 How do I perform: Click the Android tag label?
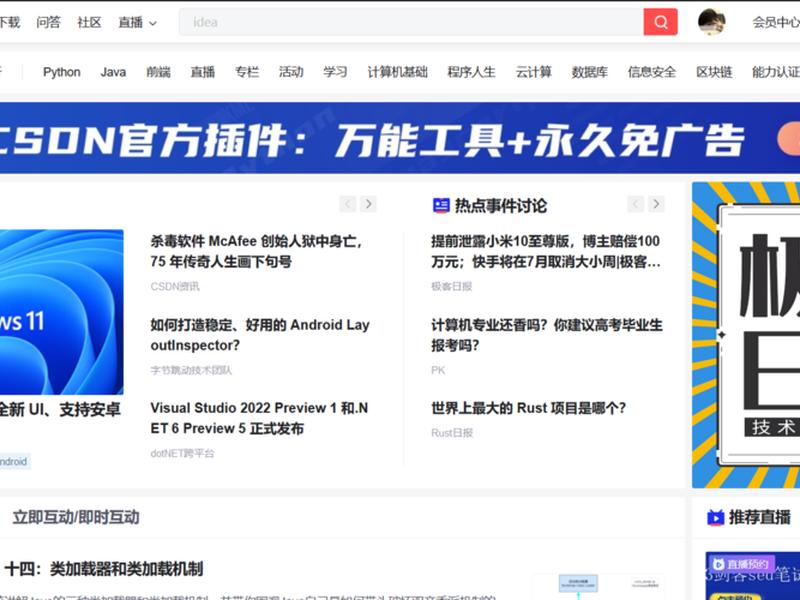pyautogui.click(x=14, y=461)
